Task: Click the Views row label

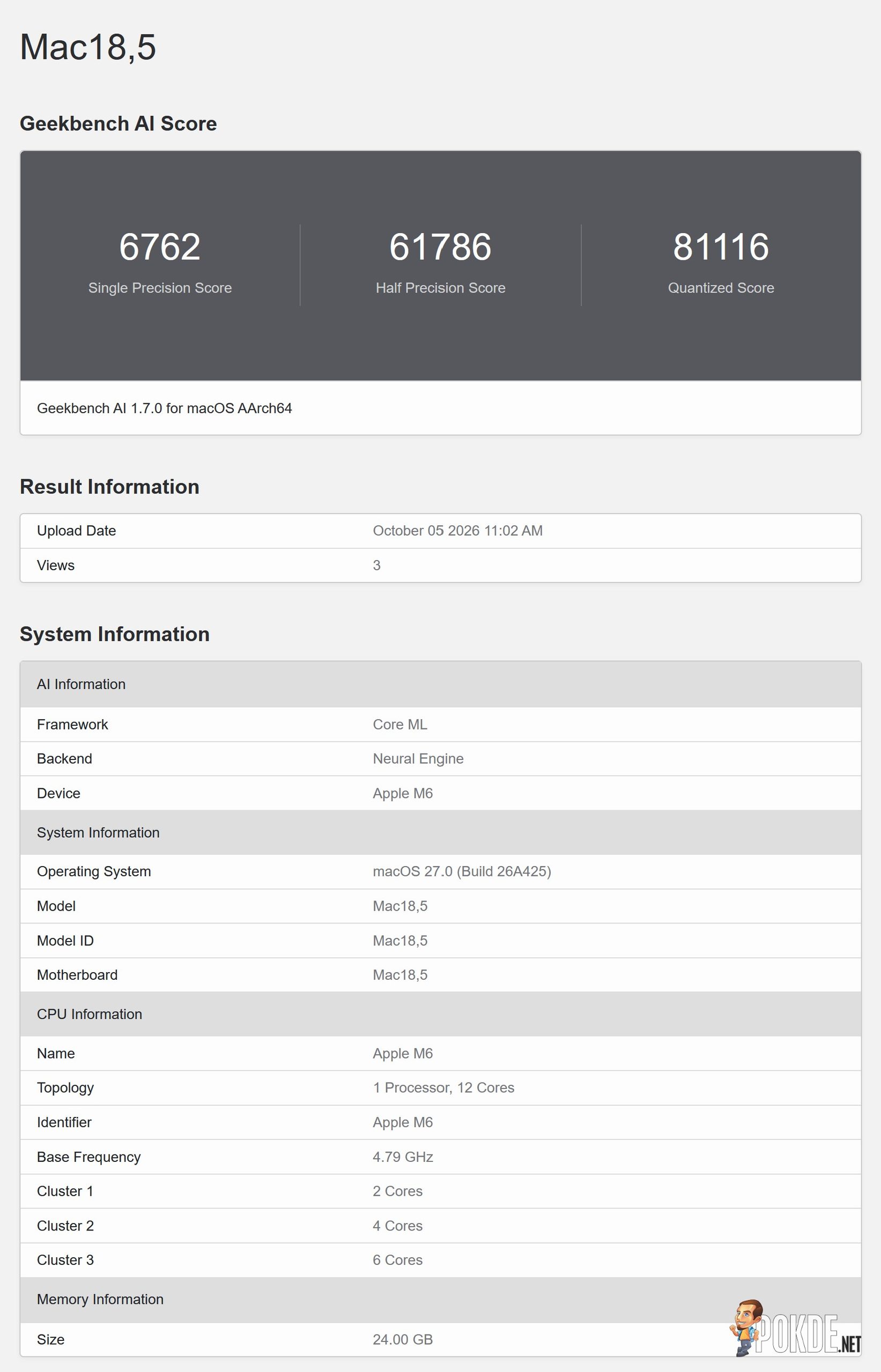Action: [x=56, y=565]
